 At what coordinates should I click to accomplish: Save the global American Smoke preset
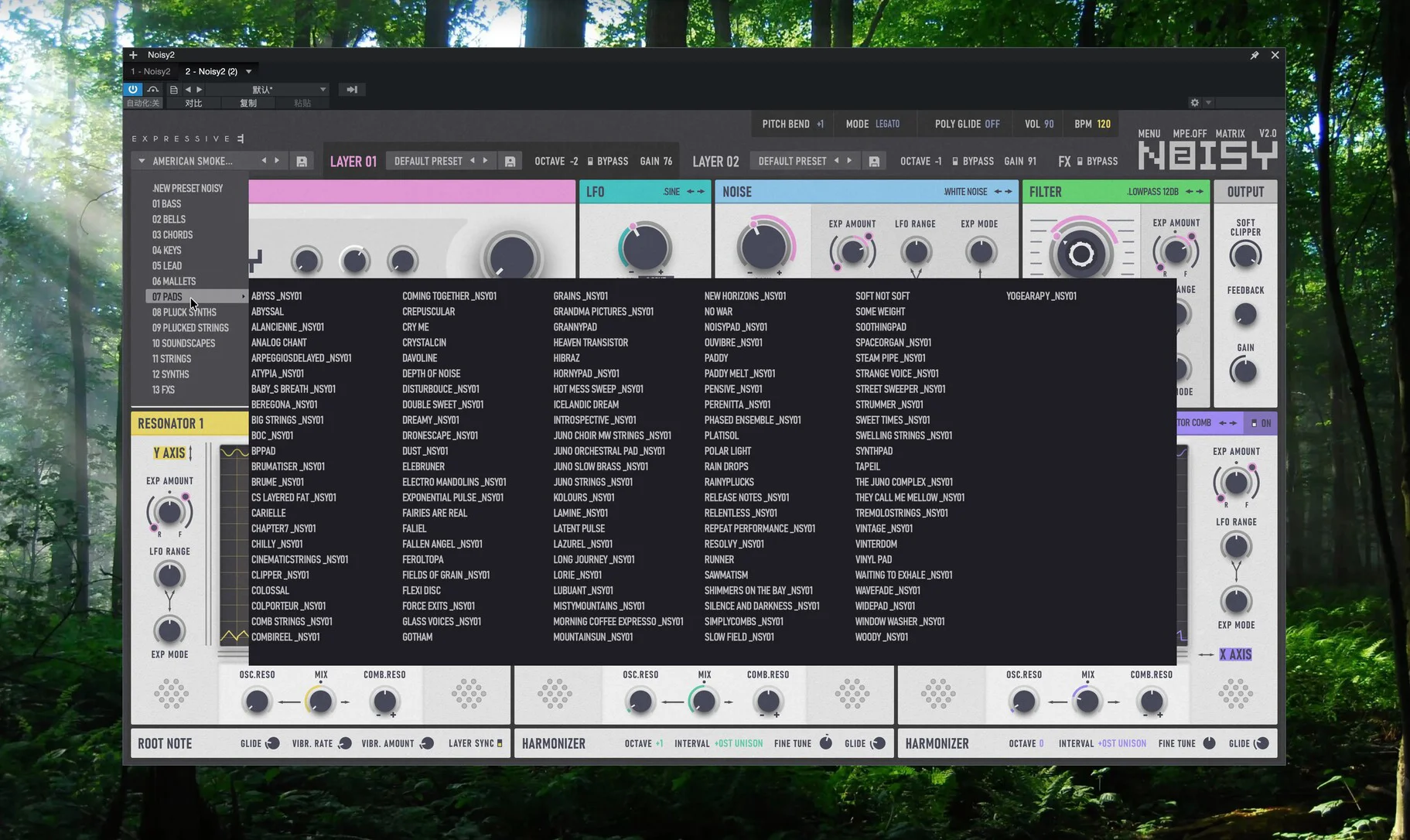coord(302,162)
